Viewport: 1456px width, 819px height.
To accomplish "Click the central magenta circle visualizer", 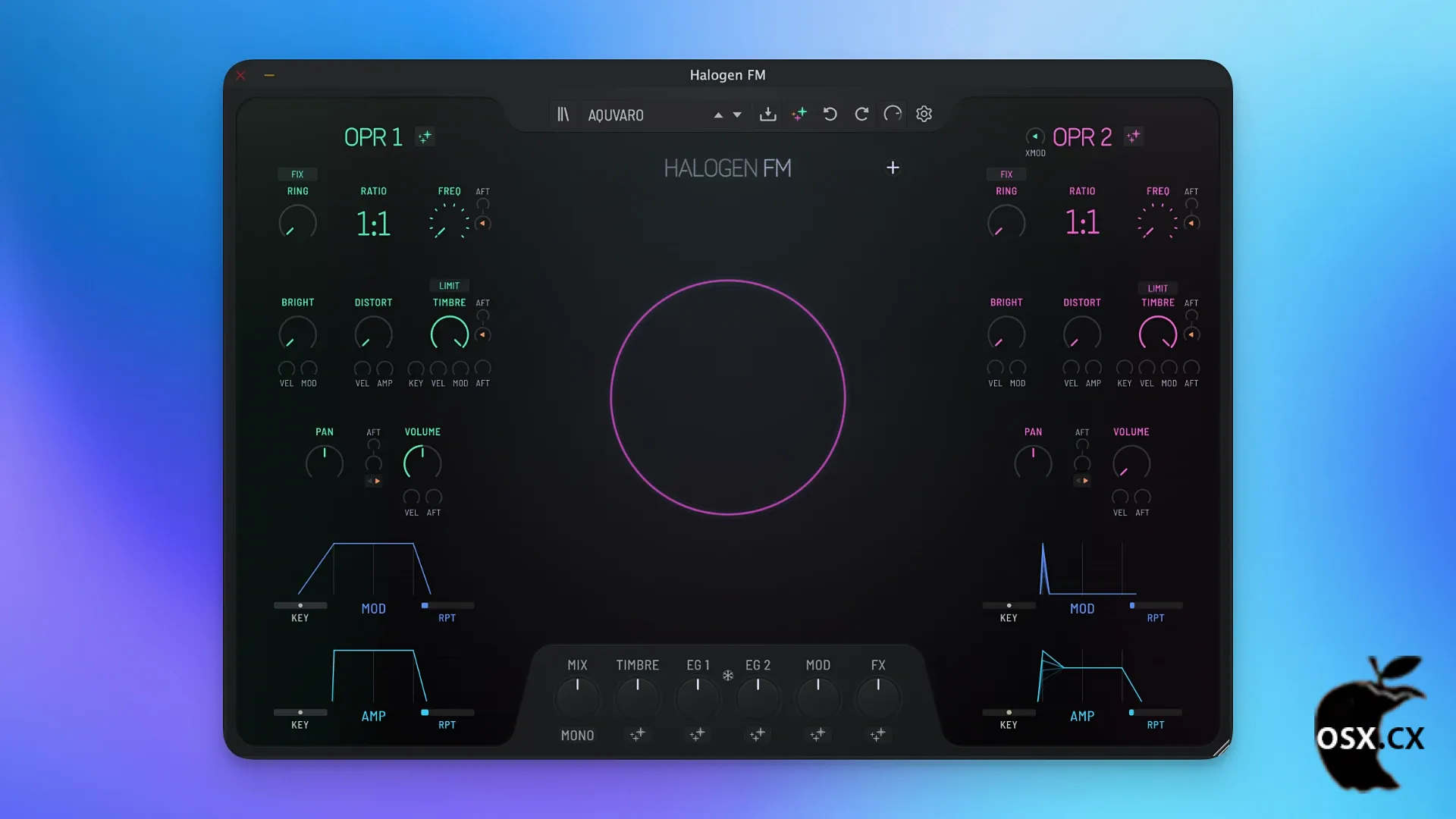I will [728, 397].
